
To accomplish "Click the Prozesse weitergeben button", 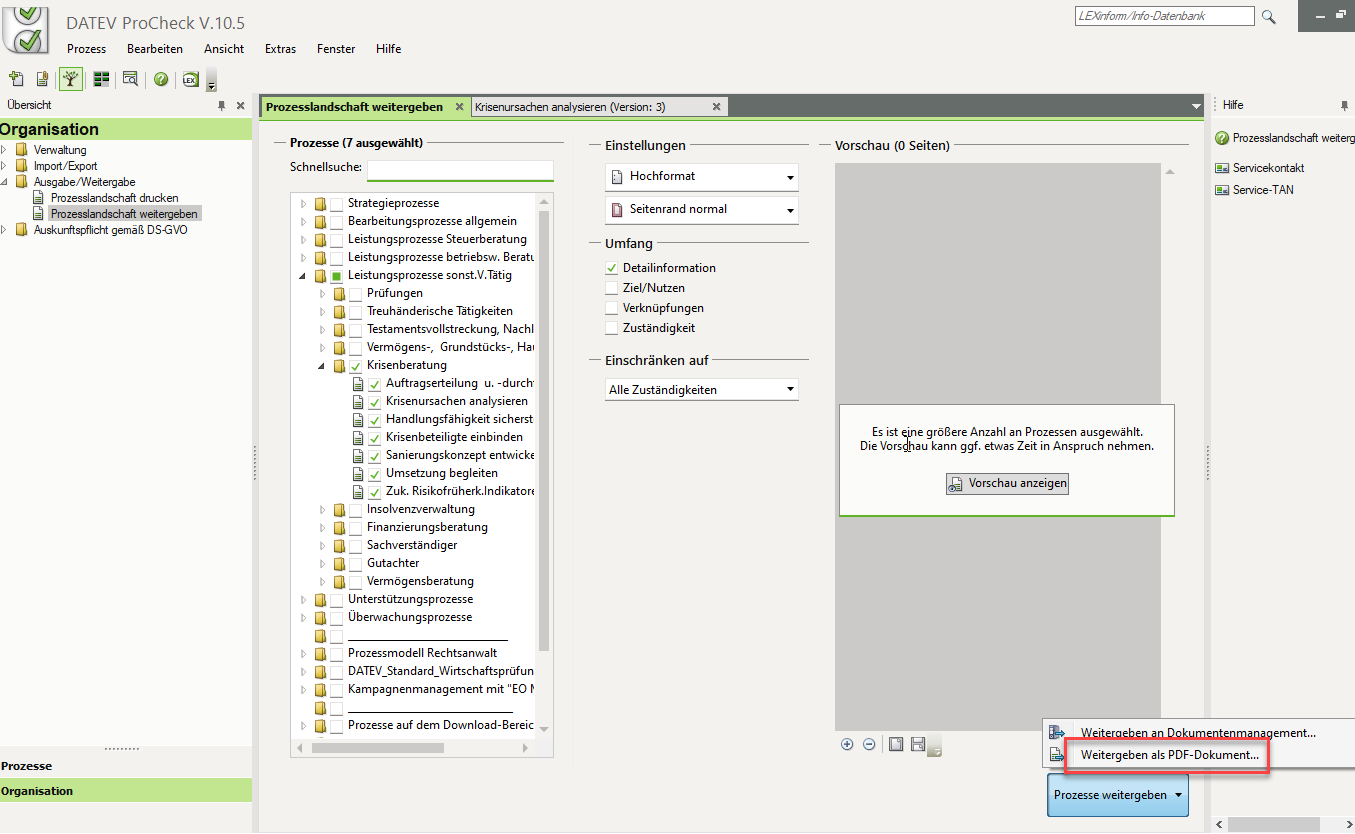I will [1118, 795].
